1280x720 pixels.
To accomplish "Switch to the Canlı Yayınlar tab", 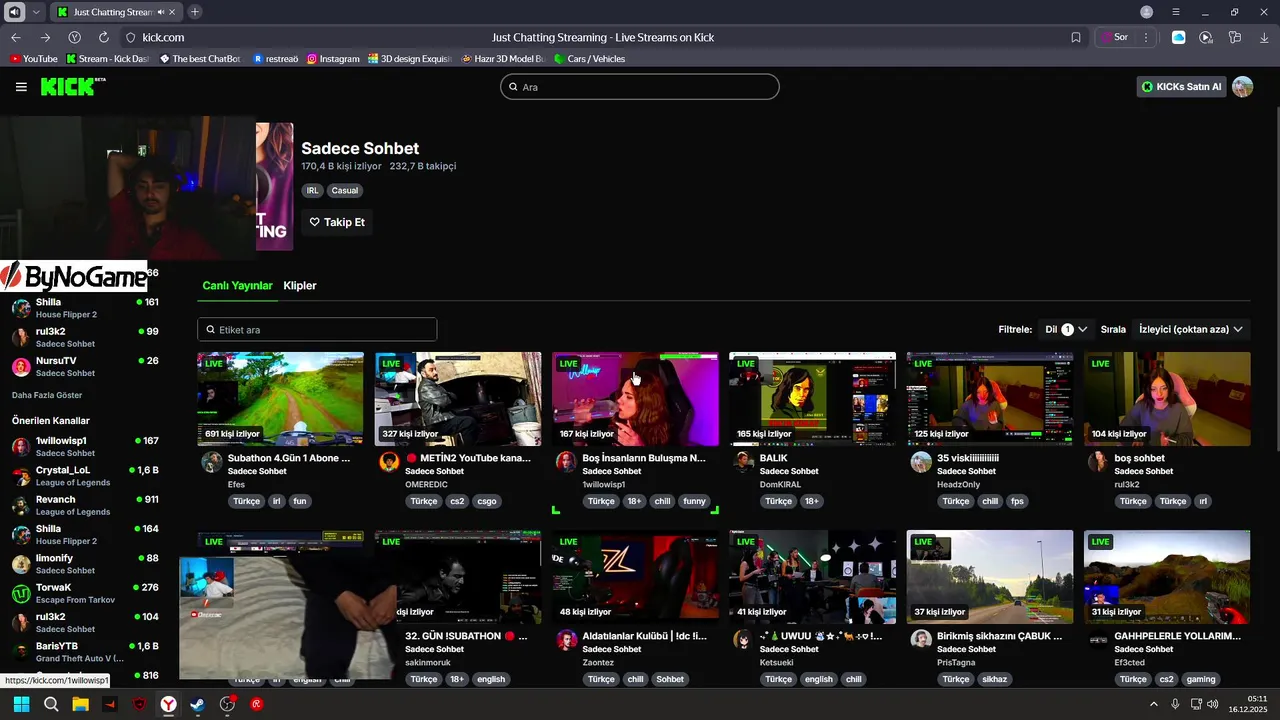I will 237,286.
